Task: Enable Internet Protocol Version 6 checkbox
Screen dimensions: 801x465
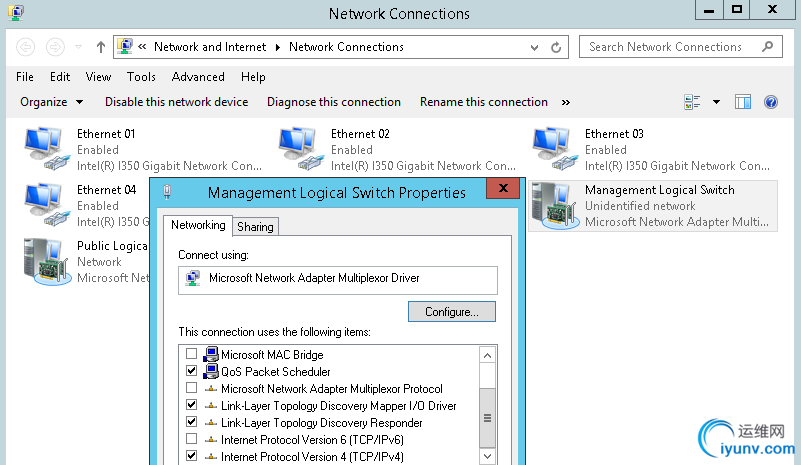Action: pos(192,438)
